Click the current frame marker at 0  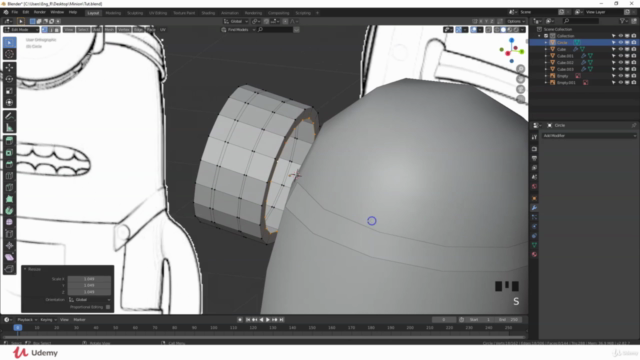[x=18, y=328]
